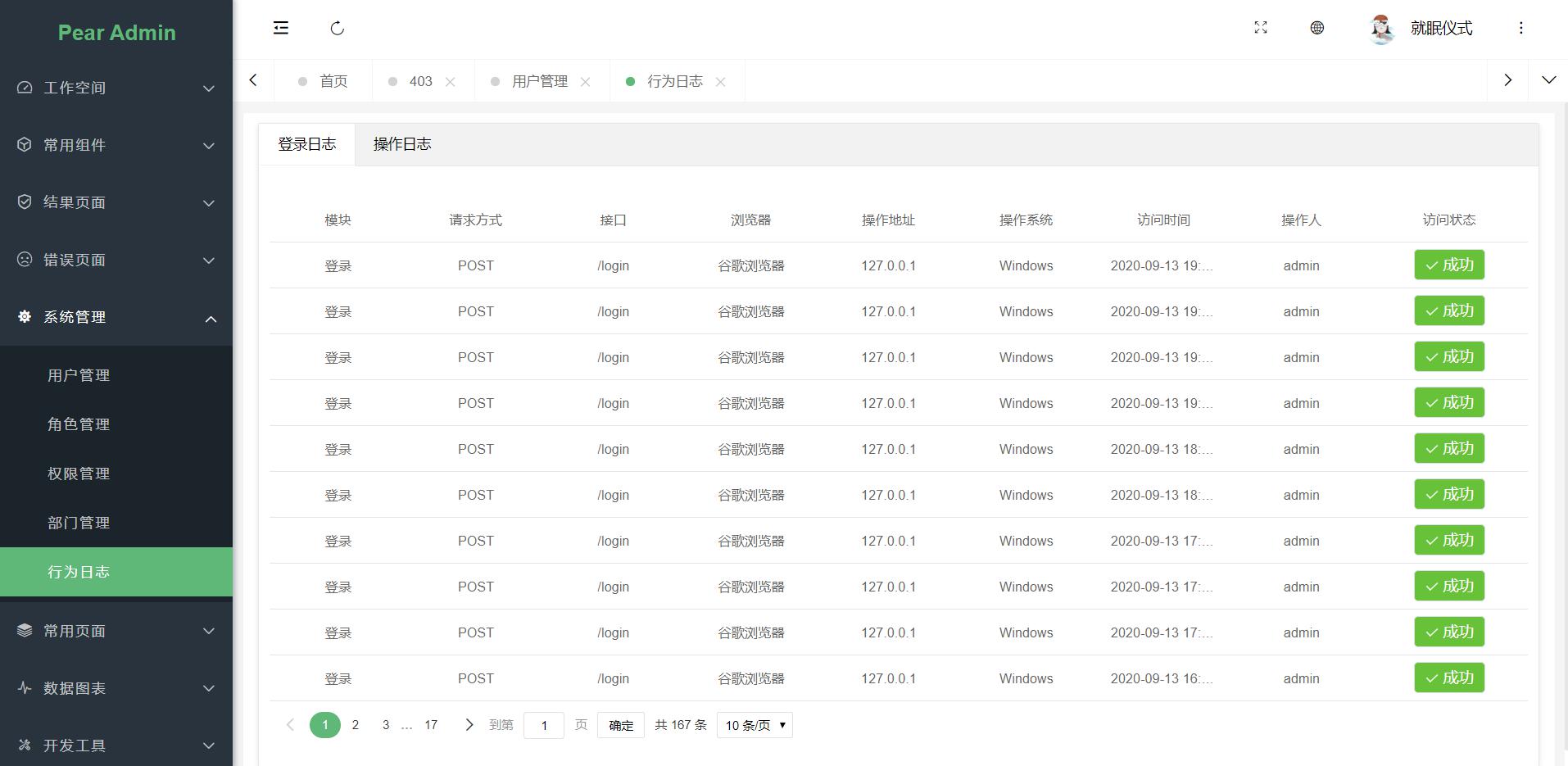Screen dimensions: 1568x766
Task: Enter fullscreen using the expand icon
Action: point(1261,28)
